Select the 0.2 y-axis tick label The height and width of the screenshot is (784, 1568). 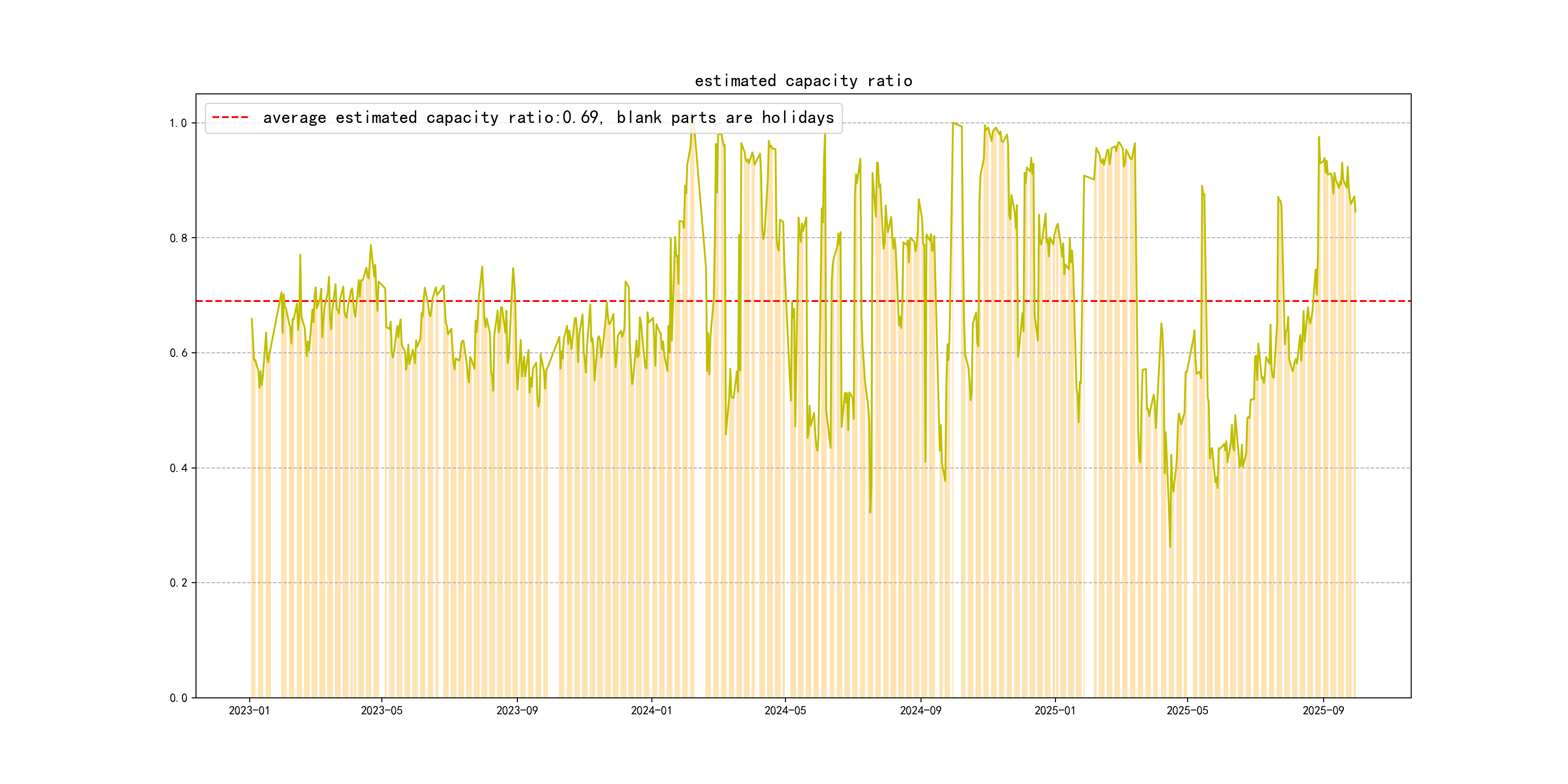click(178, 583)
